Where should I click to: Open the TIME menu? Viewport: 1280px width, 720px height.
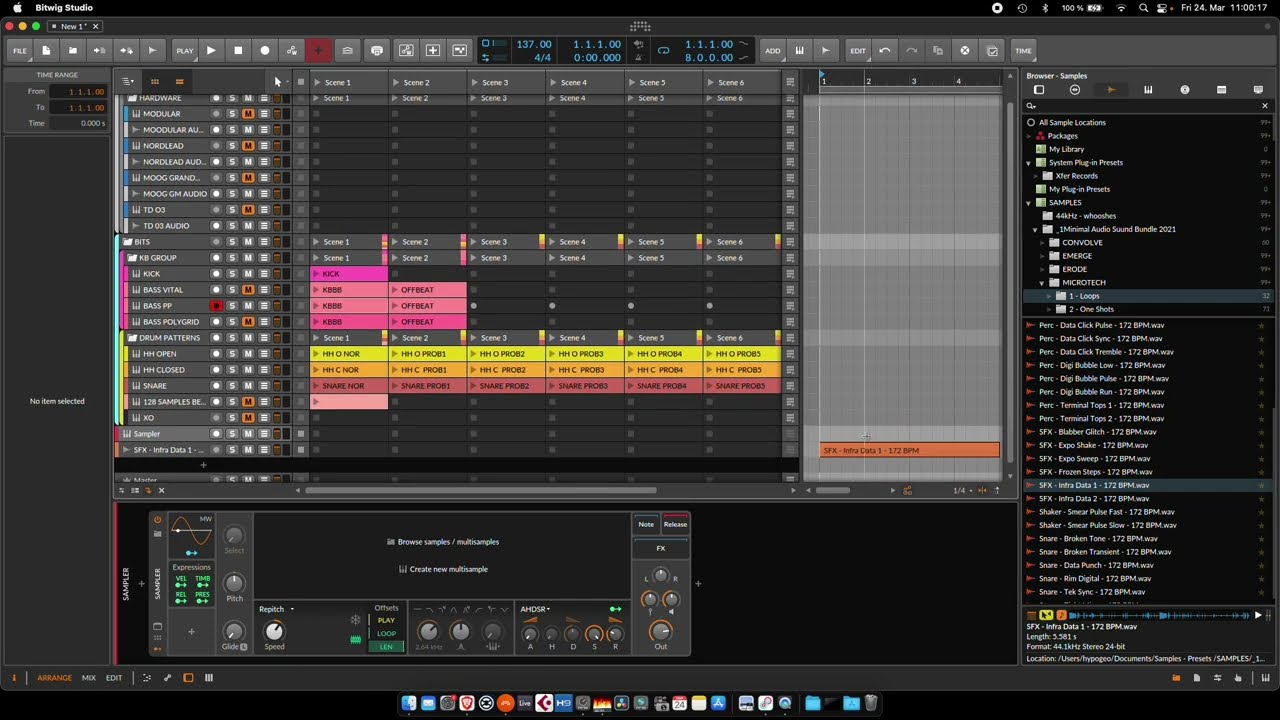(x=1023, y=50)
